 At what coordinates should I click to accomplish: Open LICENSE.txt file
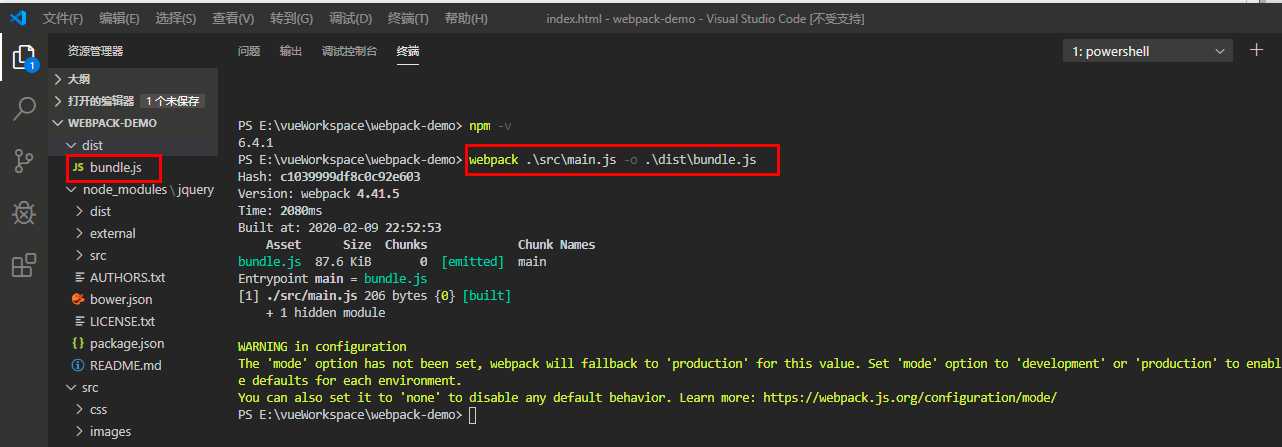[133, 321]
